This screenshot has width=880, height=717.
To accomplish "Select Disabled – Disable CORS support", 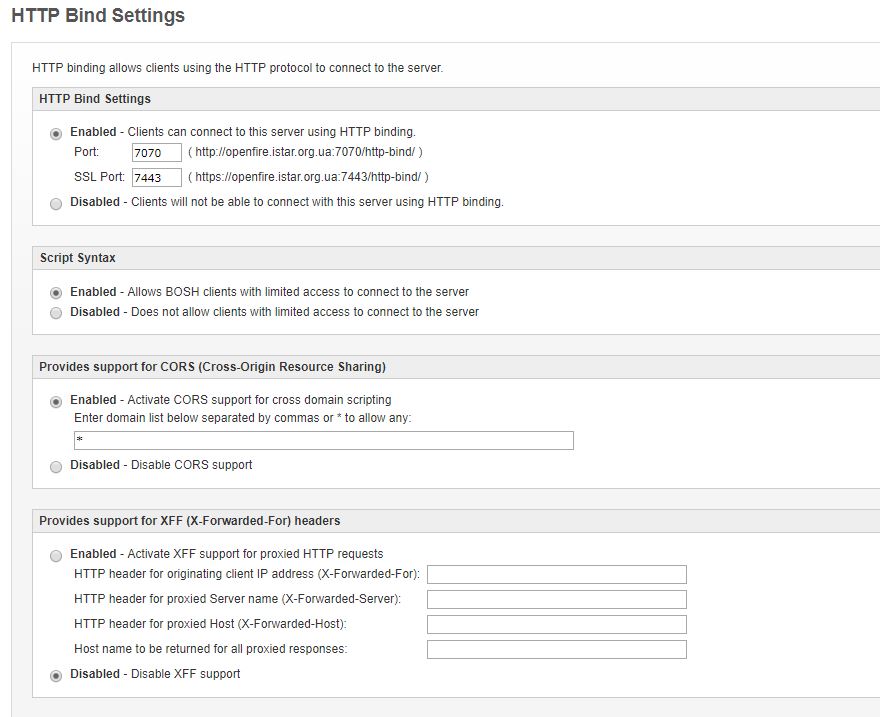I will (x=56, y=467).
